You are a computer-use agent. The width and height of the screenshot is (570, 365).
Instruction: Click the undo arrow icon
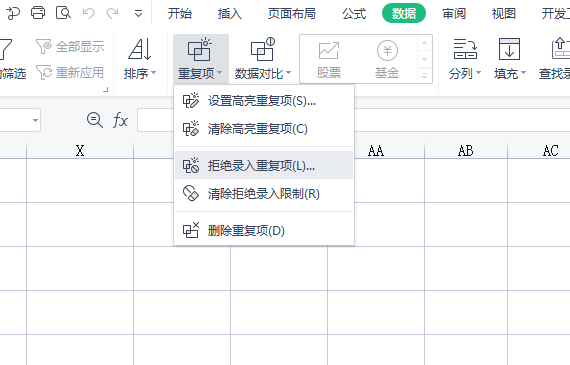(88, 13)
